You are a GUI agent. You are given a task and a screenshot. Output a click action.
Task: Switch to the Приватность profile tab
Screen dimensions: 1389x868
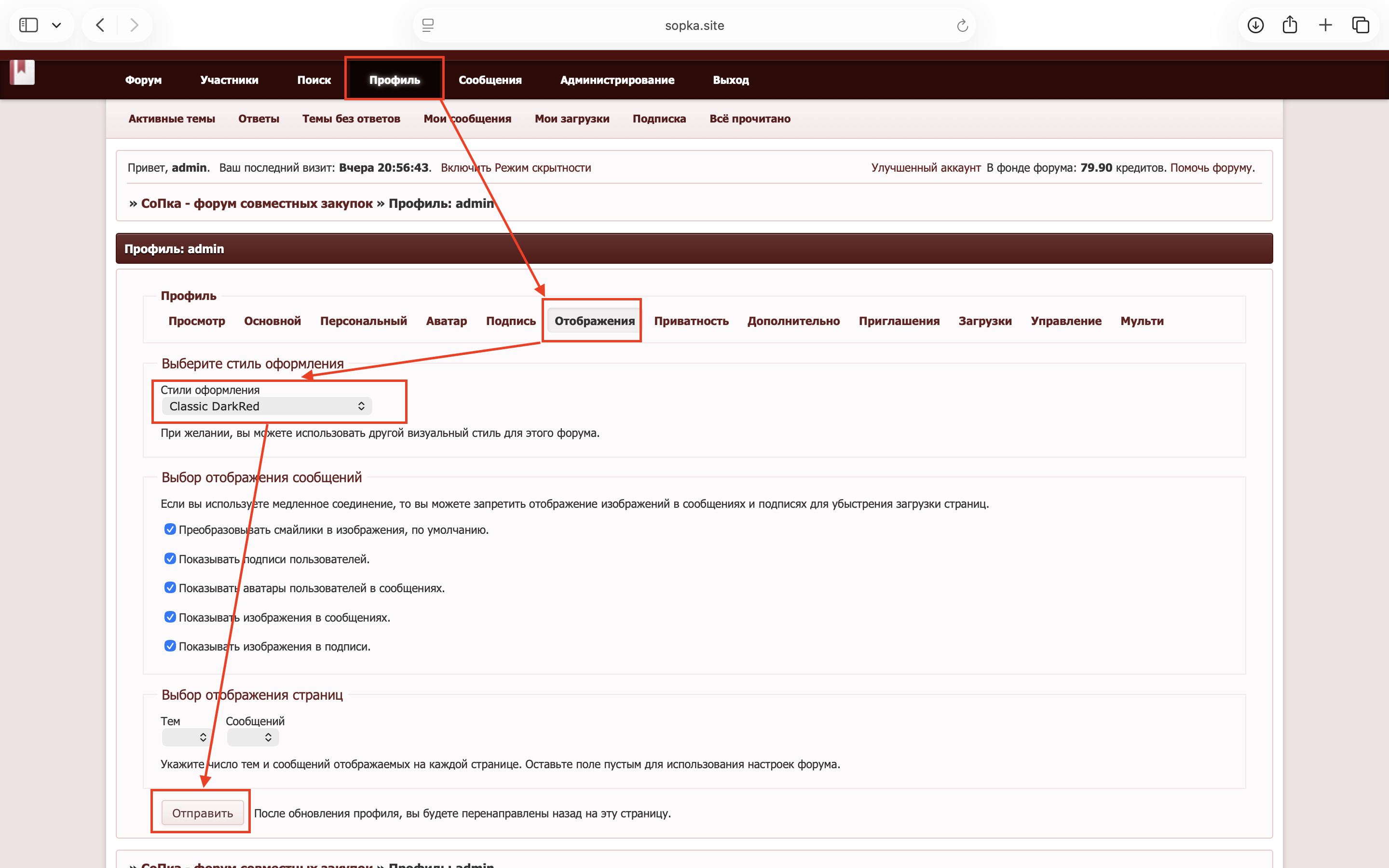[x=691, y=321]
